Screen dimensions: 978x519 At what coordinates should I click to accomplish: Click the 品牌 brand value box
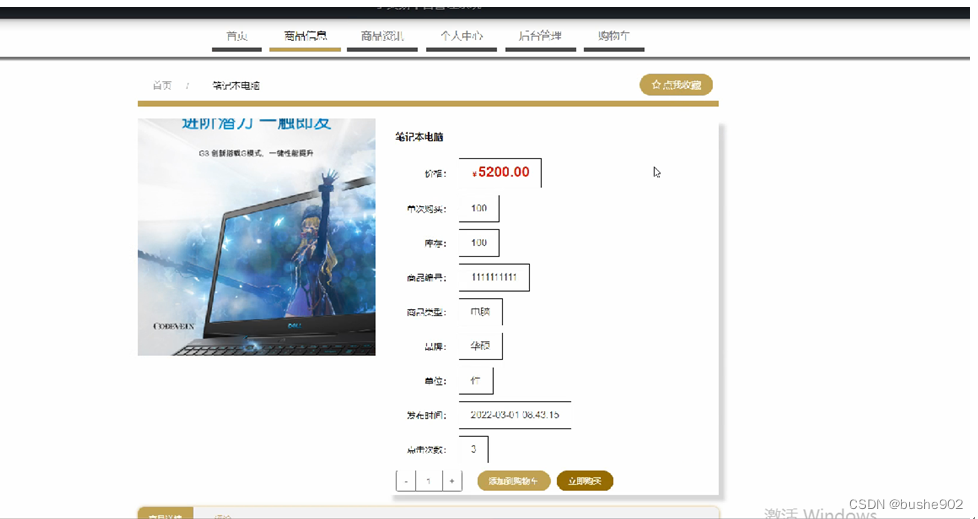pyautogui.click(x=480, y=346)
